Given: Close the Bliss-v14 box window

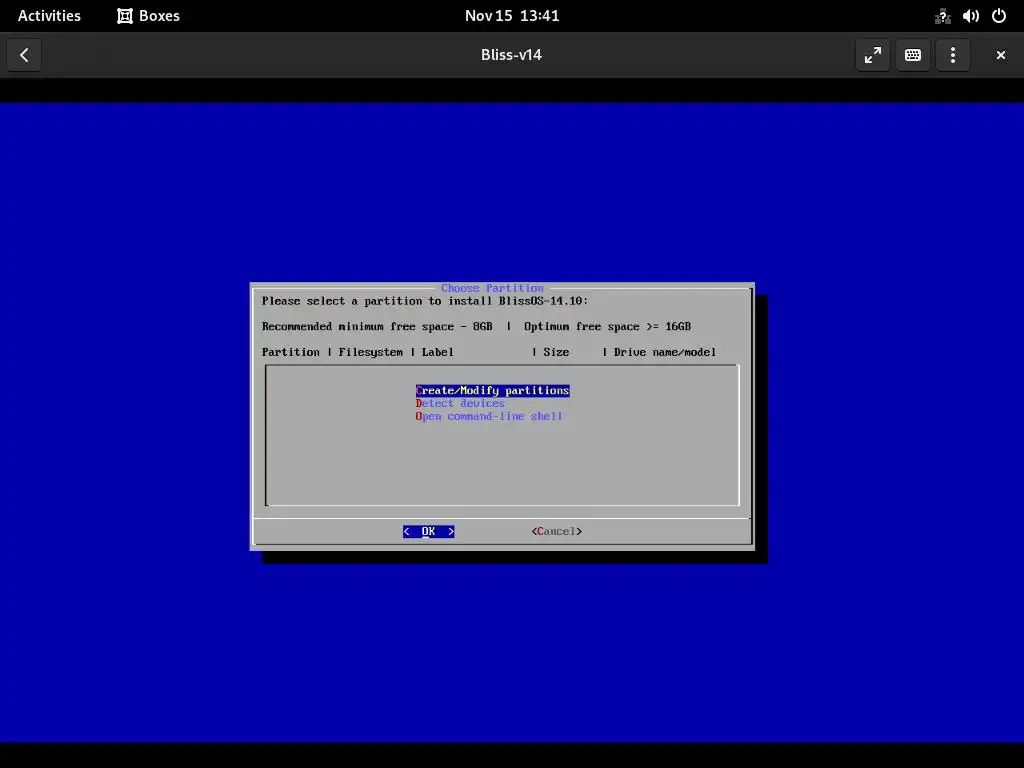Looking at the screenshot, I should point(1000,55).
